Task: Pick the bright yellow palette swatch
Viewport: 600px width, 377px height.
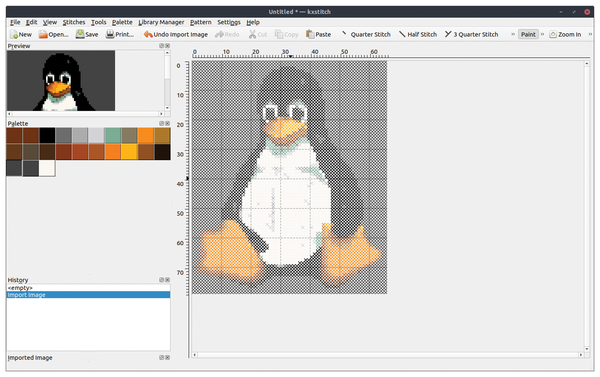Action: [129, 152]
